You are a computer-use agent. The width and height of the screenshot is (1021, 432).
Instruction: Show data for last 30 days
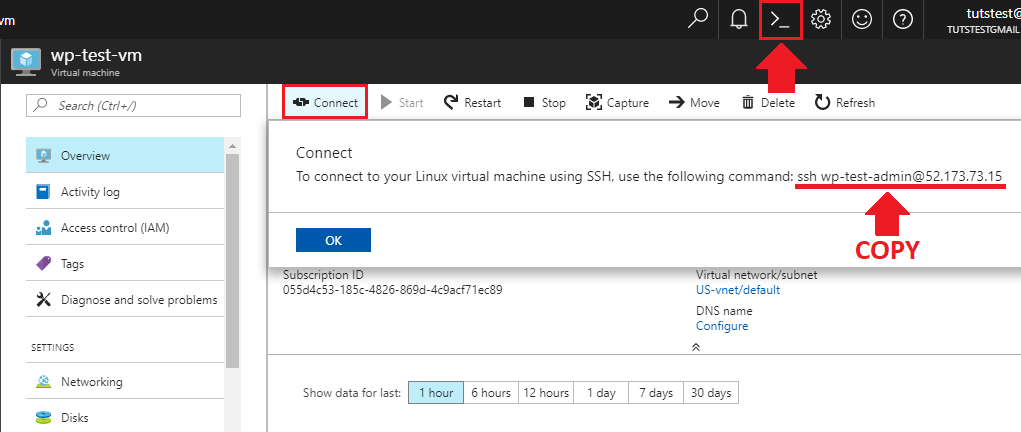point(711,393)
